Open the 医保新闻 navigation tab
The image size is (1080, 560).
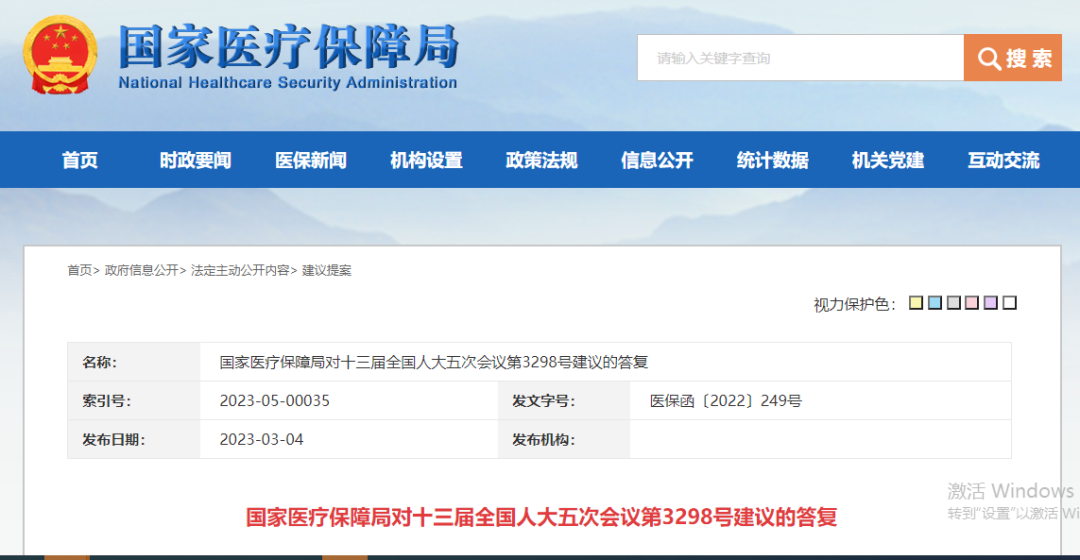tap(311, 160)
